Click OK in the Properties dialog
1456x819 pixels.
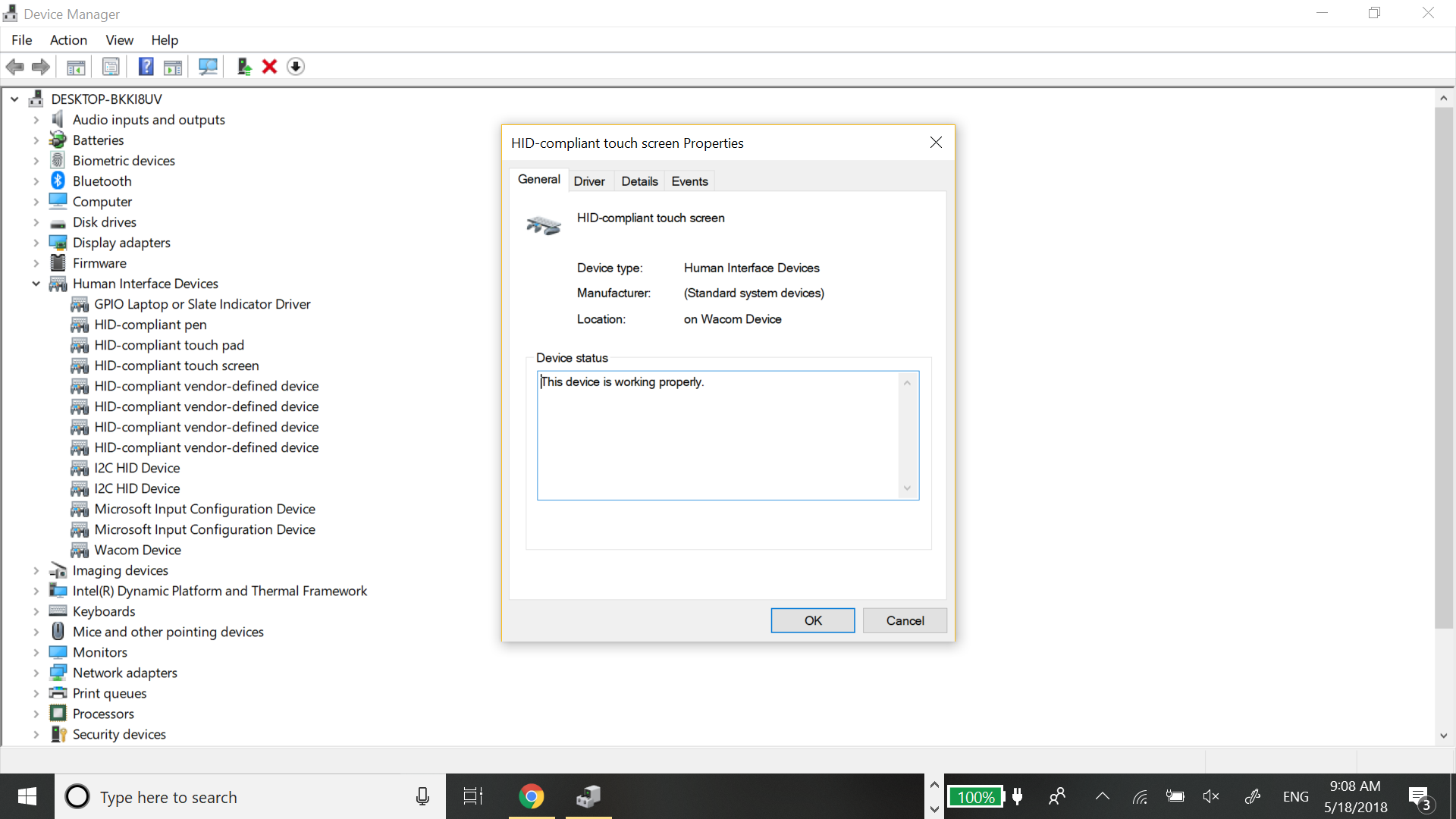(x=813, y=620)
